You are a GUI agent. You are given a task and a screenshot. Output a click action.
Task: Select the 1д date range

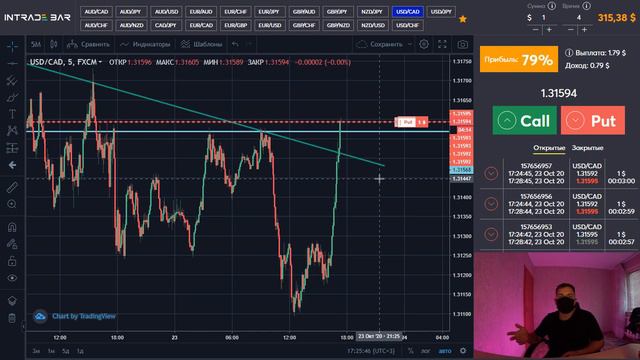click(80, 351)
